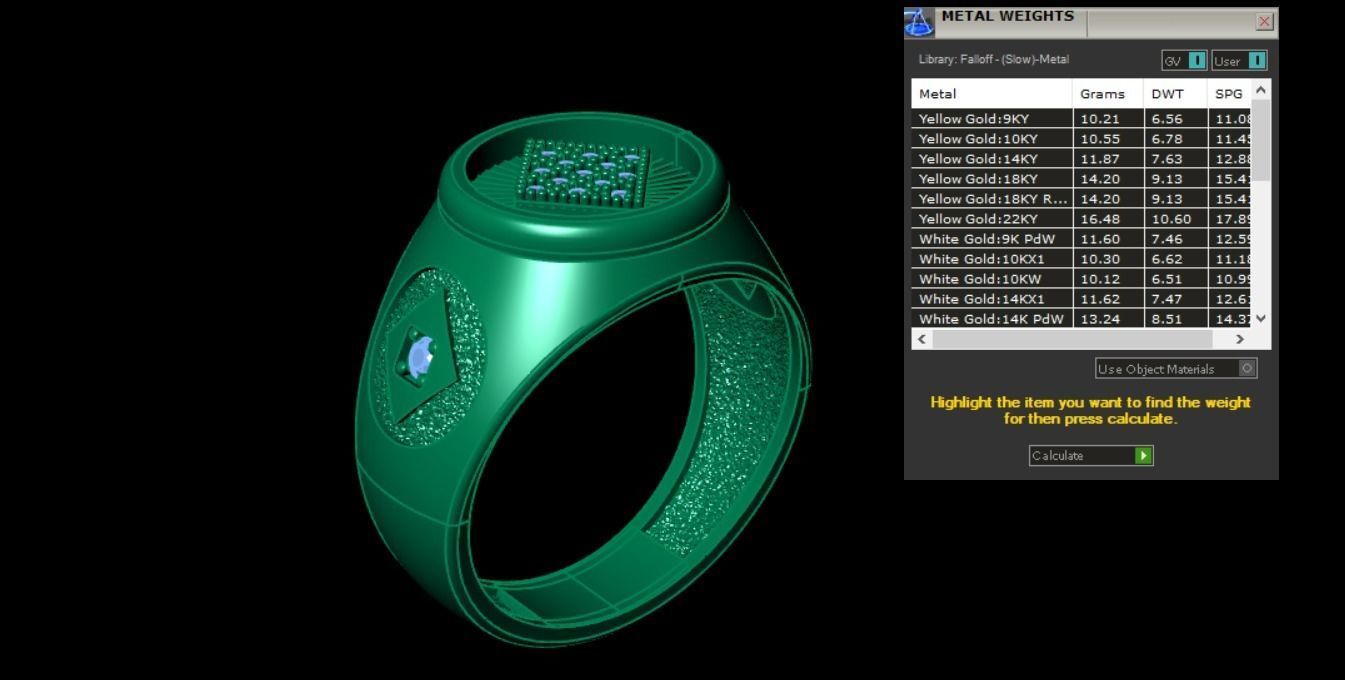The image size is (1345, 680).
Task: Click the metal list scroll up arrow
Action: point(1261,90)
